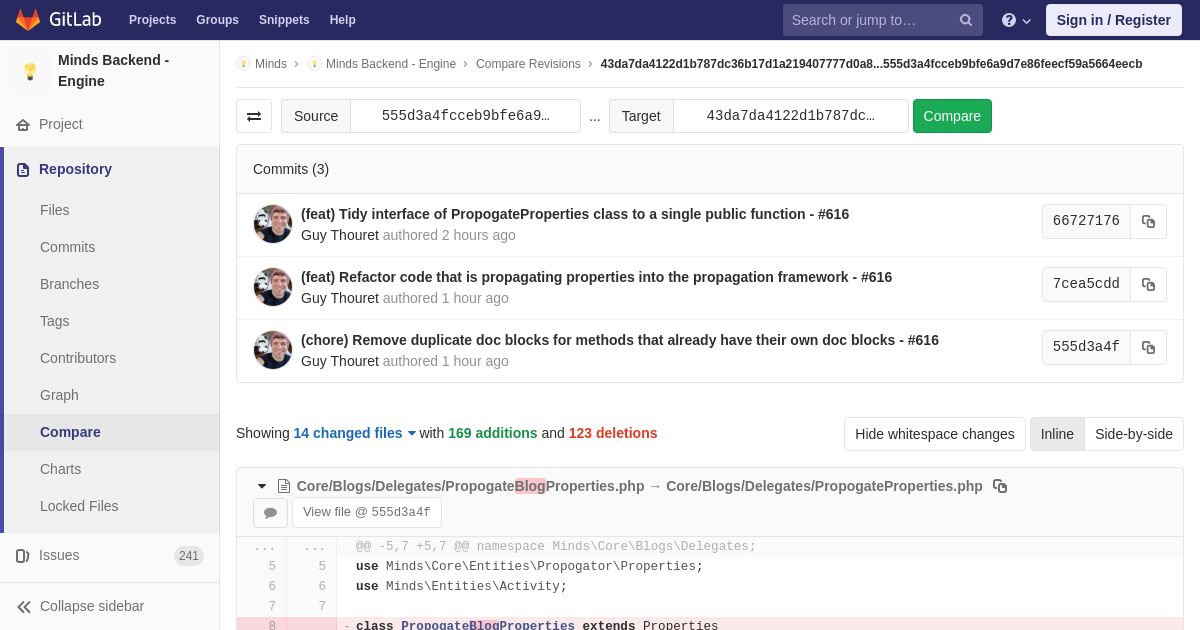
Task: Open the help question mark menu
Action: click(1016, 20)
